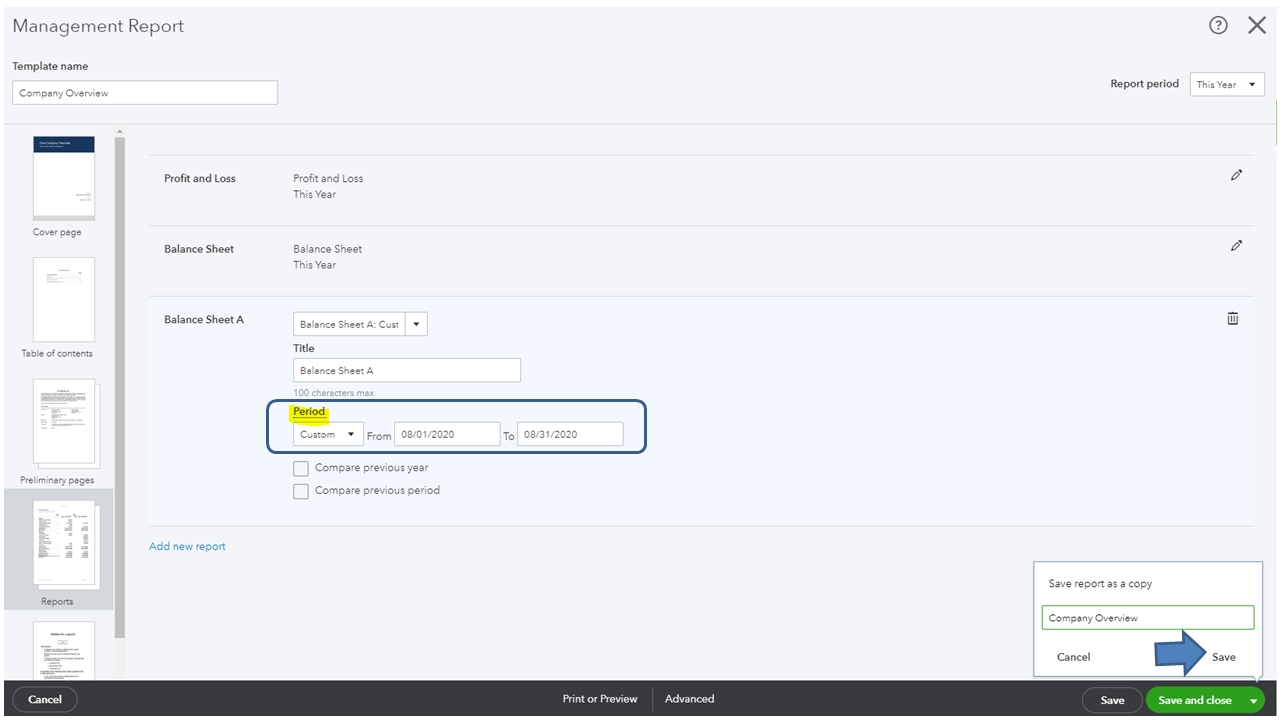
Task: Delete Balance Sheet A with trash icon
Action: click(1232, 318)
